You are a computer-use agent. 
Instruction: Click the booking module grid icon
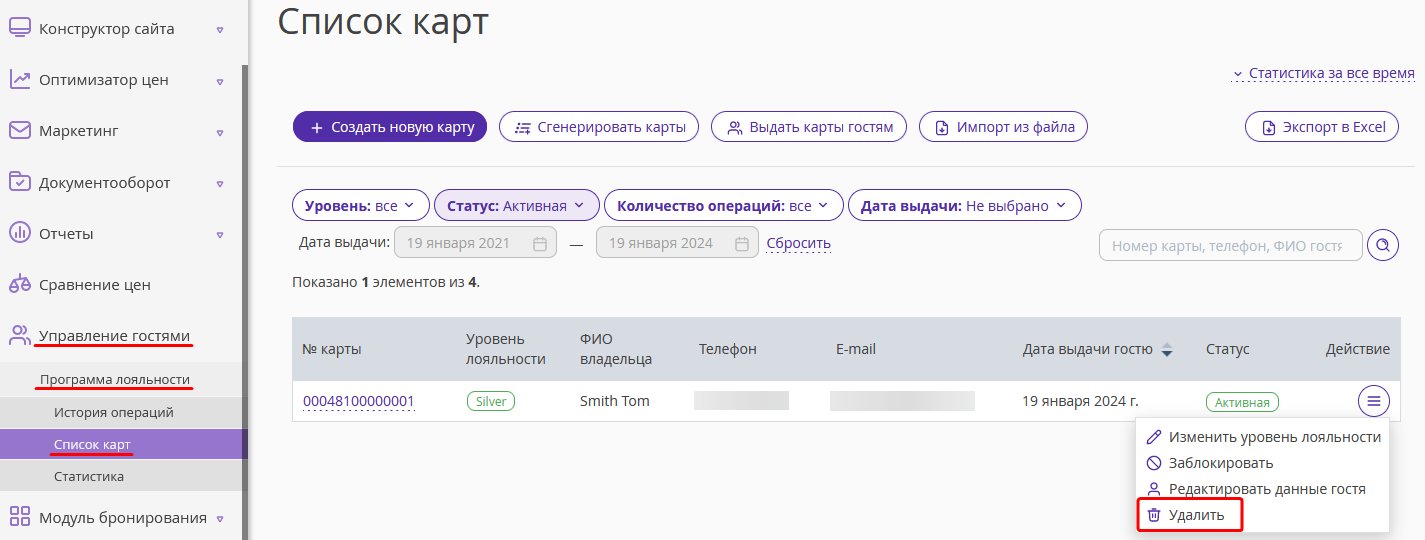pyautogui.click(x=19, y=517)
